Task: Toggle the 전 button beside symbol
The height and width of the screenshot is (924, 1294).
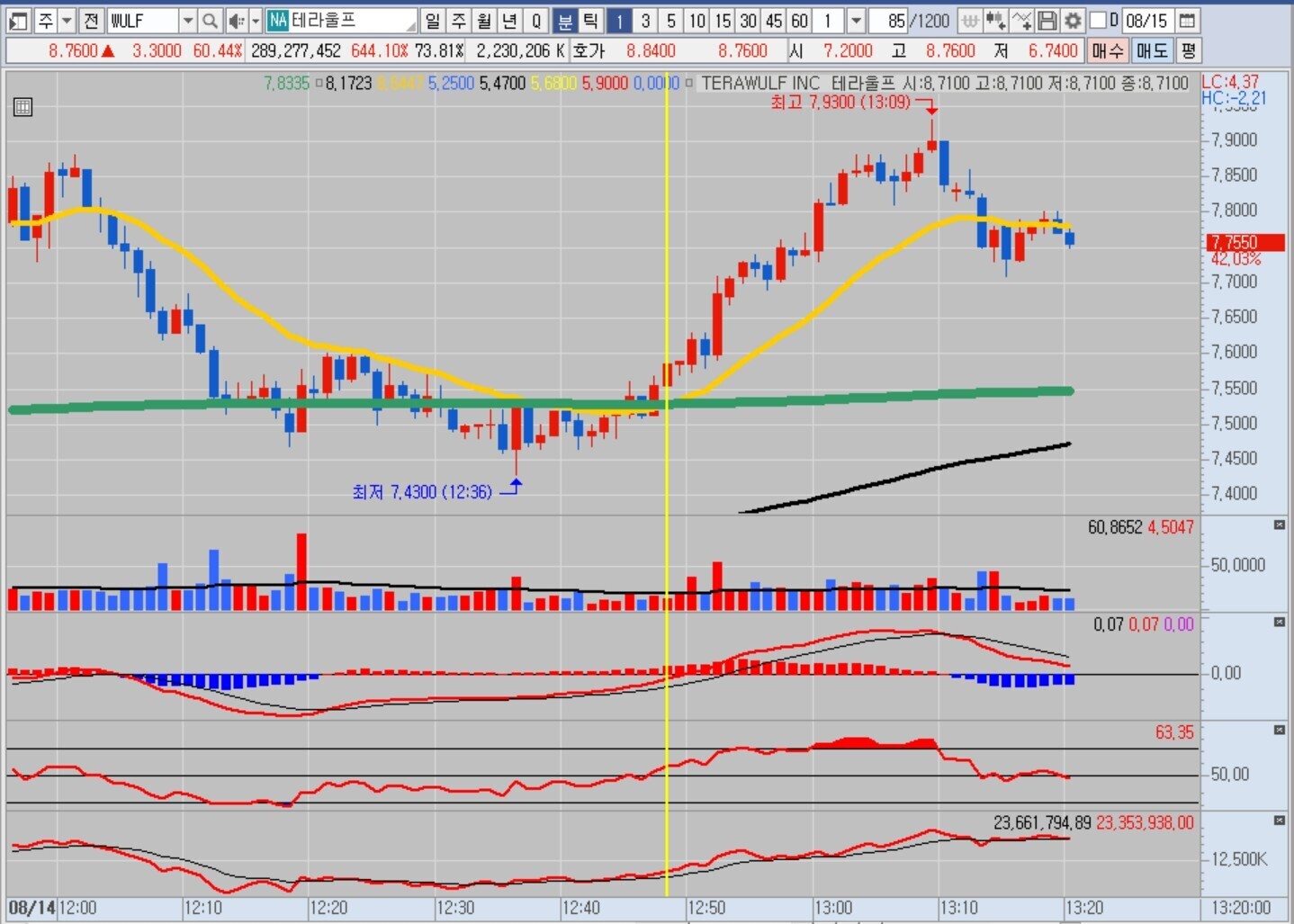Action: [x=91, y=20]
